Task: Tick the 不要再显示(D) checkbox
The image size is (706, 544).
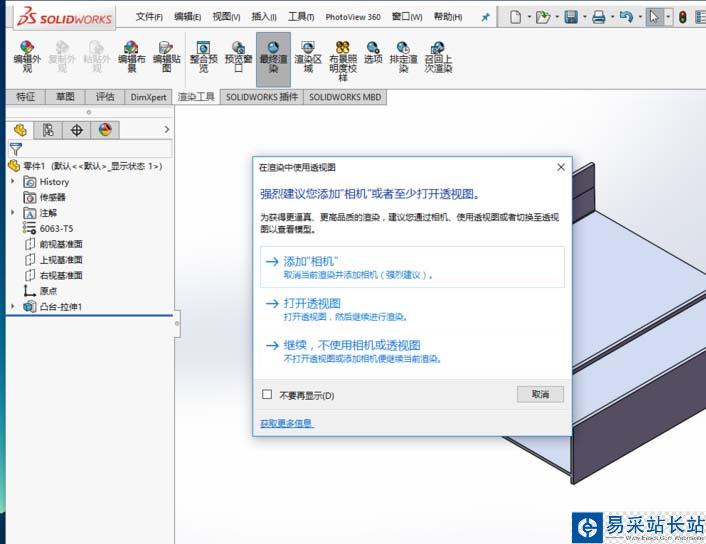Action: (x=267, y=394)
